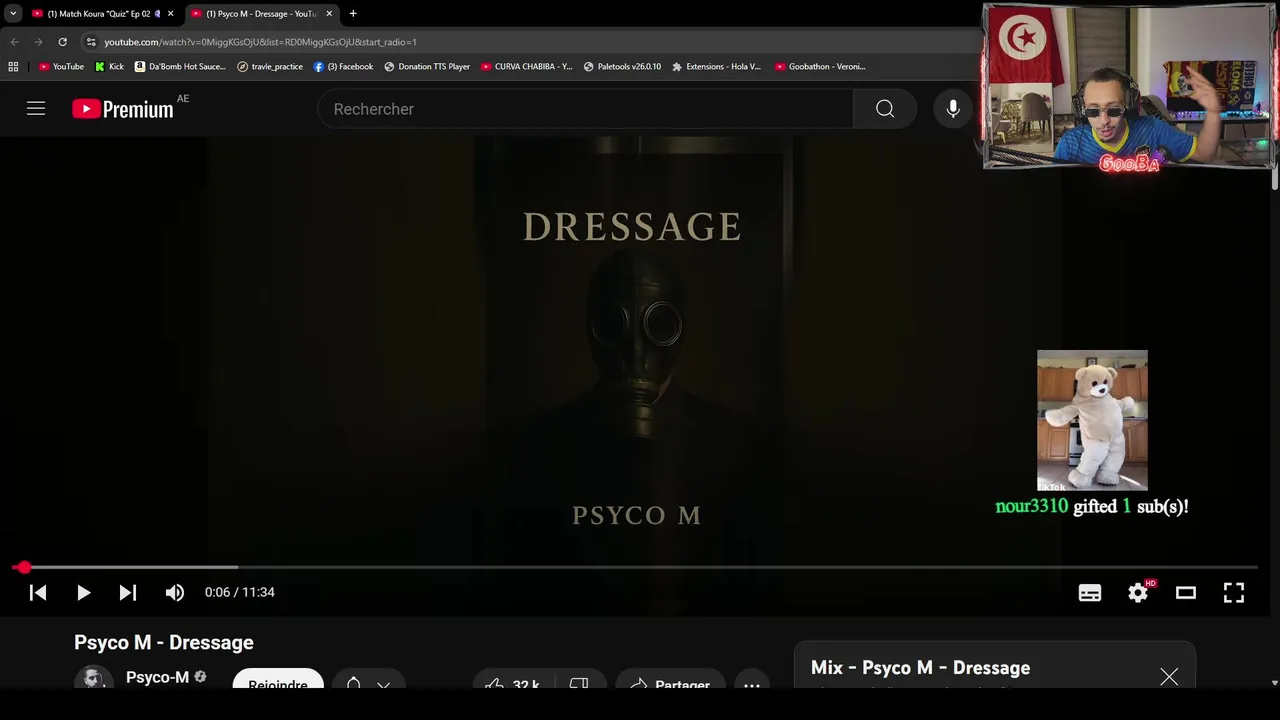Open the tab search dropdown
This screenshot has height=720, width=1280.
click(x=13, y=14)
